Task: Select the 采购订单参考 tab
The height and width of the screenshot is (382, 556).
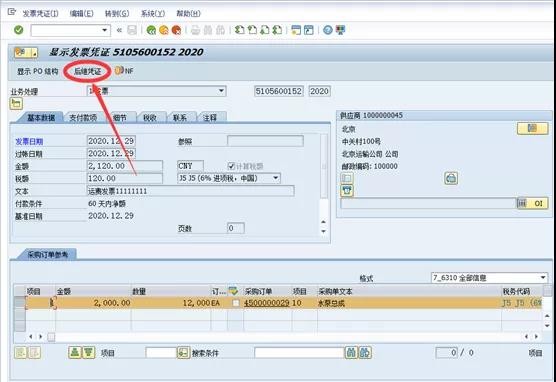Action: 48,255
